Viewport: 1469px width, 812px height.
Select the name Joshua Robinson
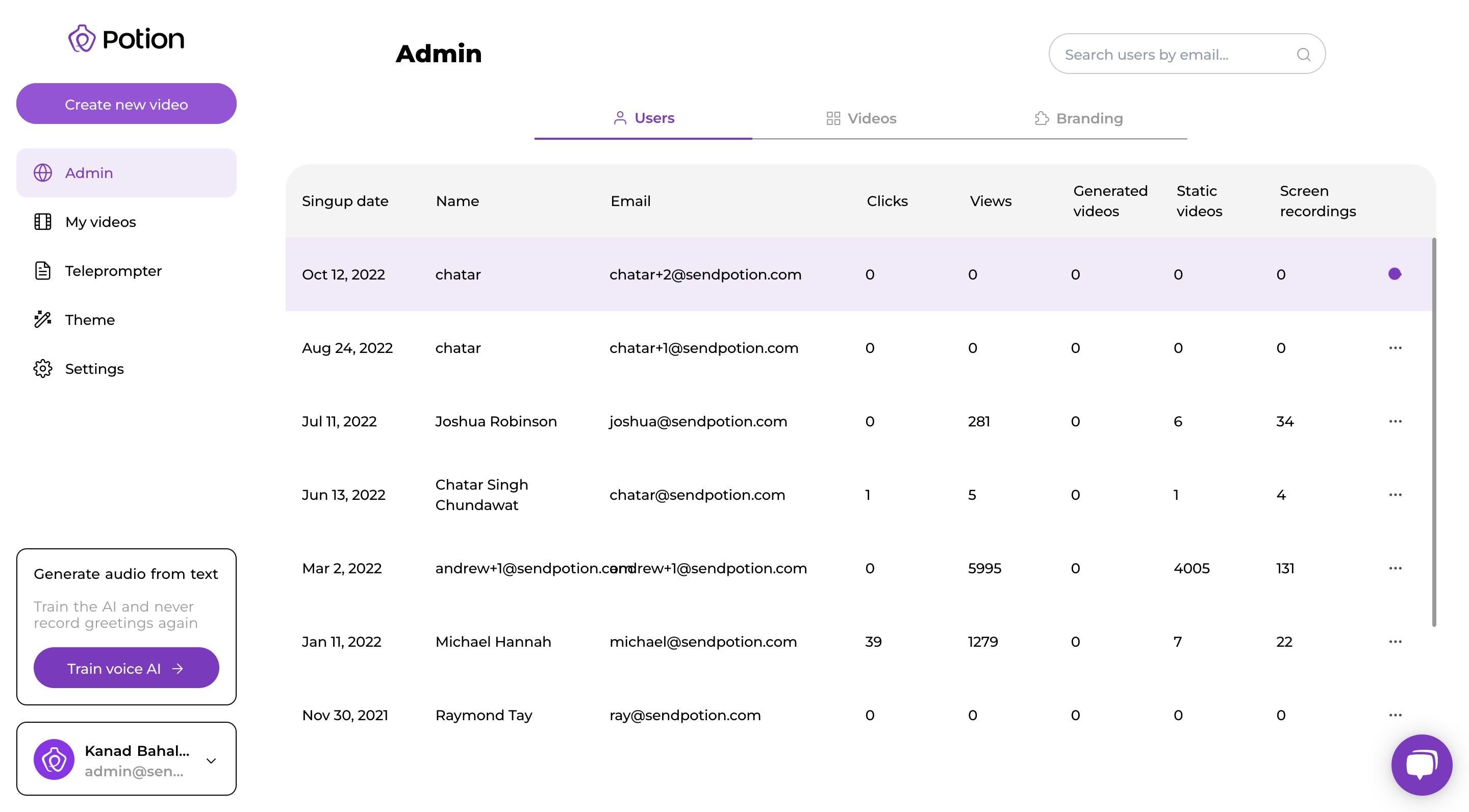[x=496, y=421]
